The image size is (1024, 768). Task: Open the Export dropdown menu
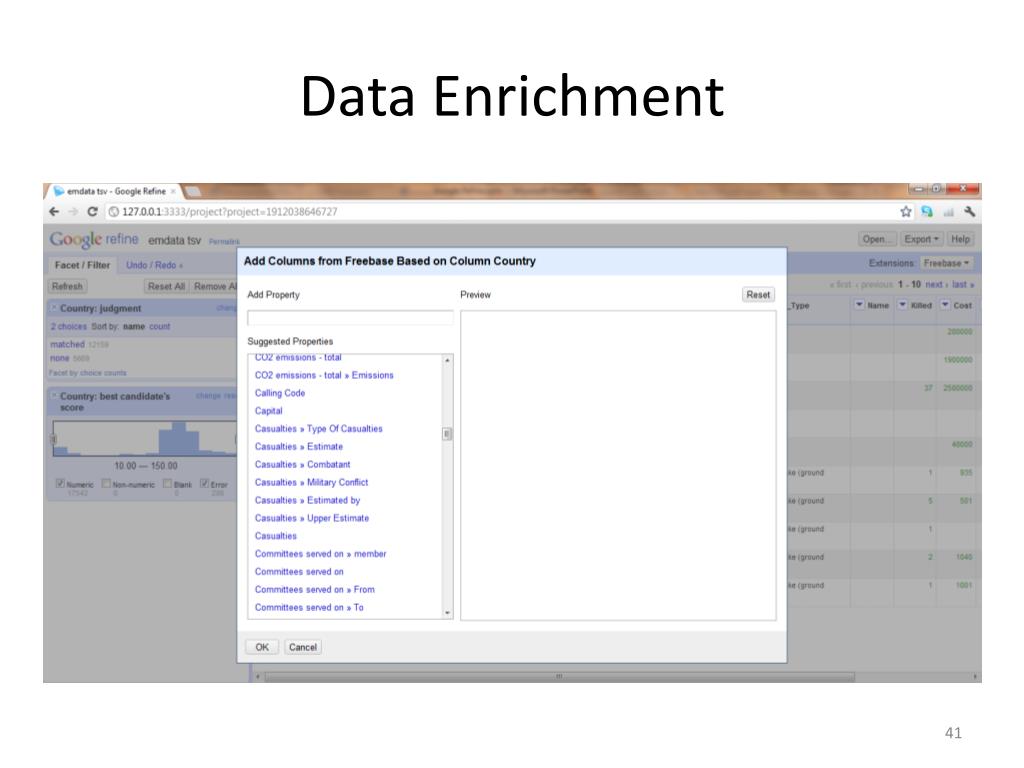tap(921, 239)
